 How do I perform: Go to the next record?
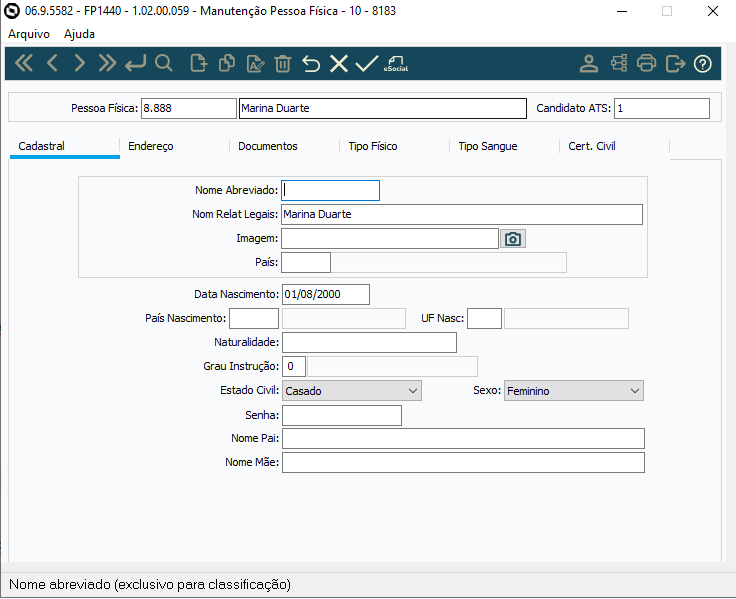[80, 63]
